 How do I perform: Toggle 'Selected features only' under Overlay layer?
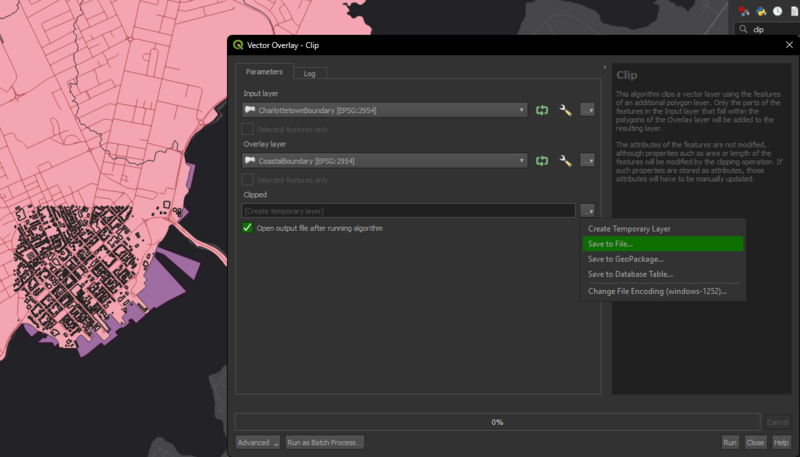click(x=248, y=180)
